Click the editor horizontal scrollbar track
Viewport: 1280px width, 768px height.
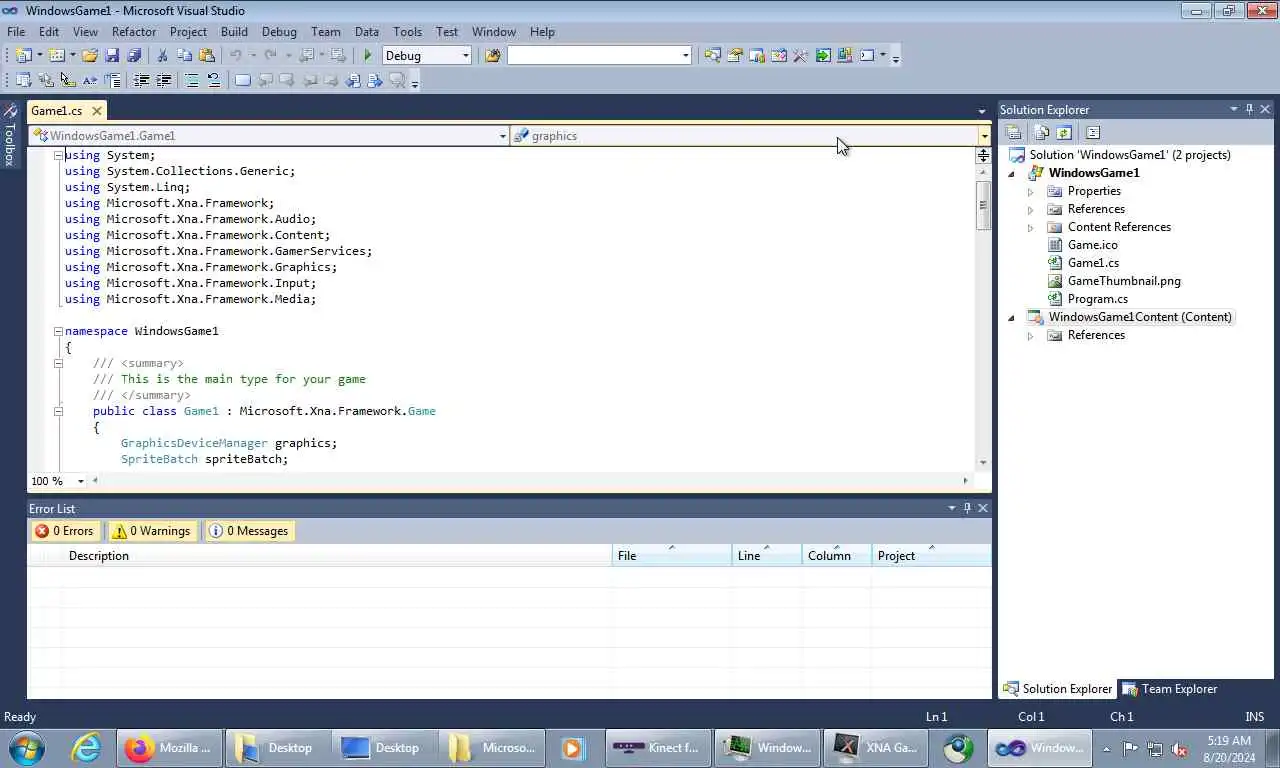pyautogui.click(x=530, y=481)
